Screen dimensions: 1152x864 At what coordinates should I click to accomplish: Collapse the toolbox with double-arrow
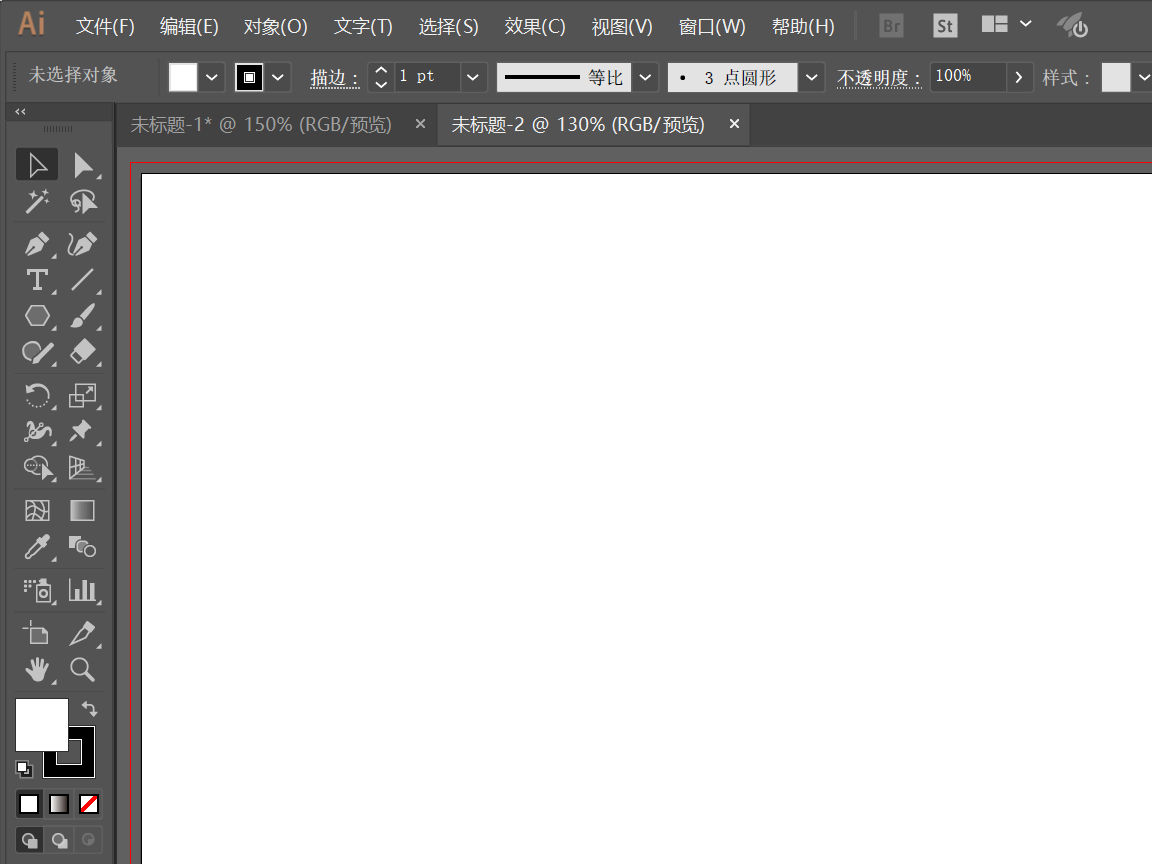[x=21, y=112]
